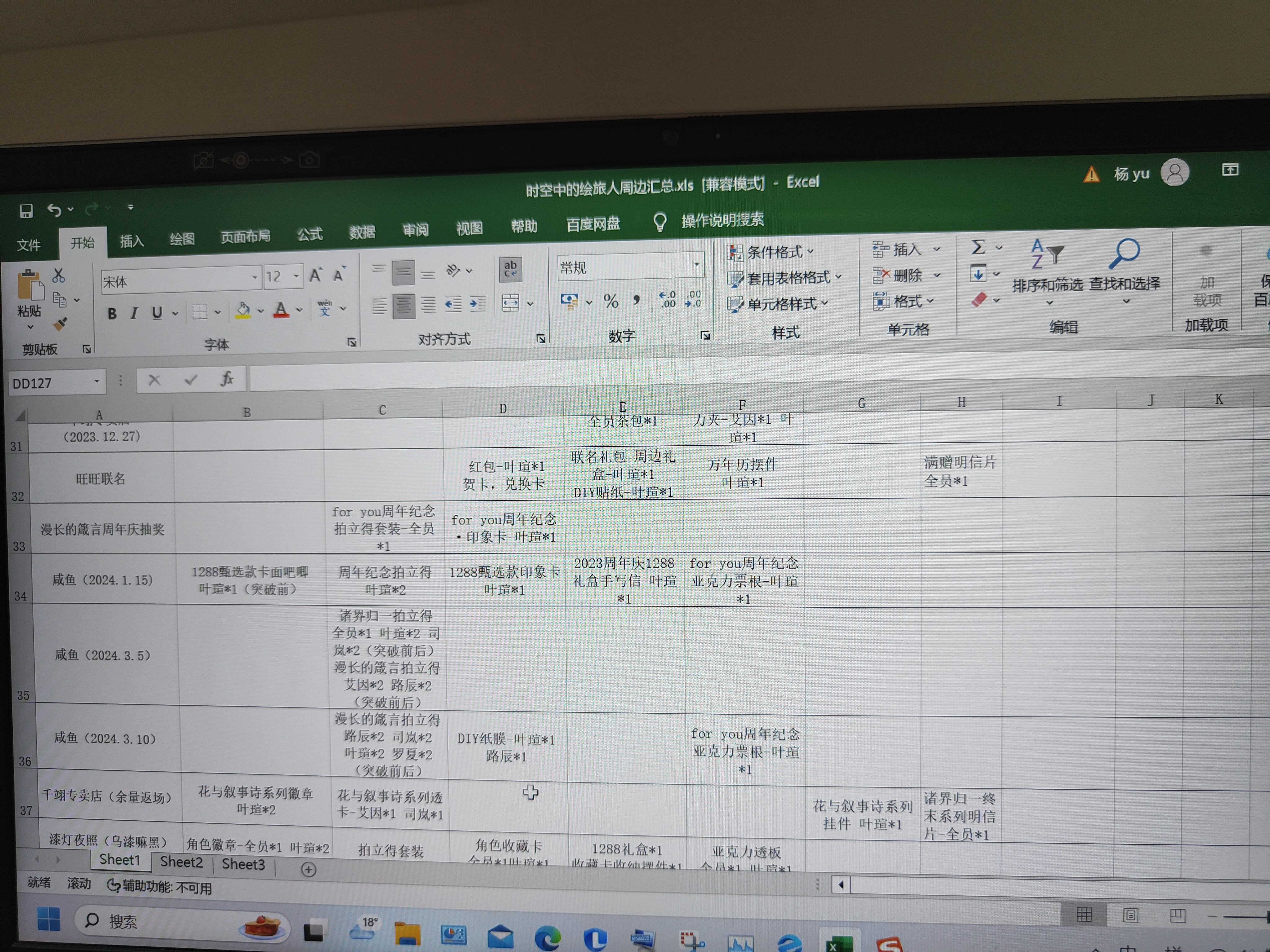Click the new sheet plus button
Image resolution: width=1270 pixels, height=952 pixels.
[x=308, y=870]
